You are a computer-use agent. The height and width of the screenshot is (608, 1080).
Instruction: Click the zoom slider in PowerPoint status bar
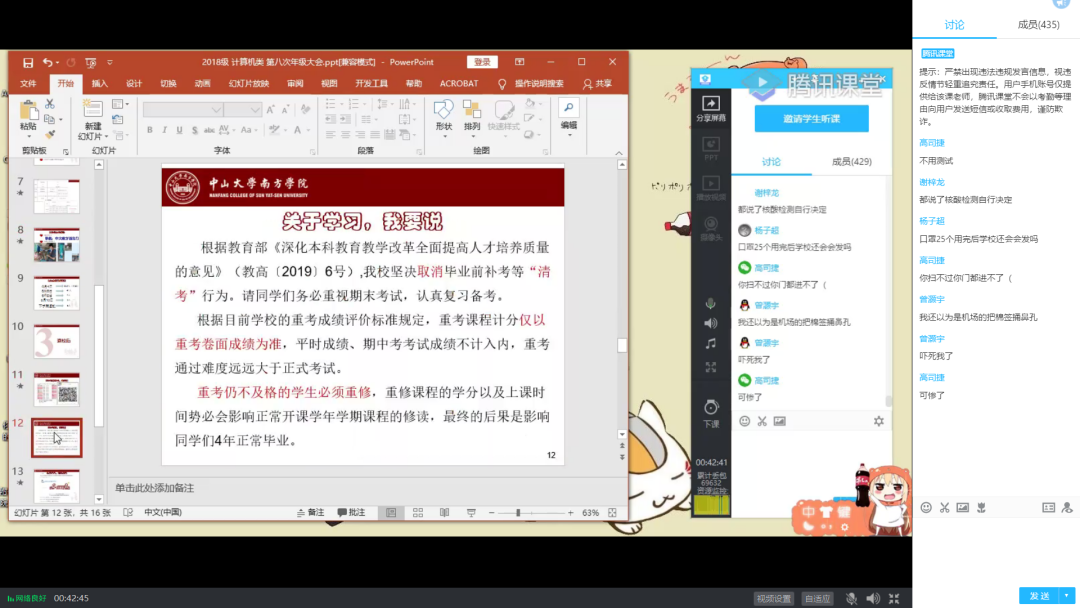tap(518, 513)
